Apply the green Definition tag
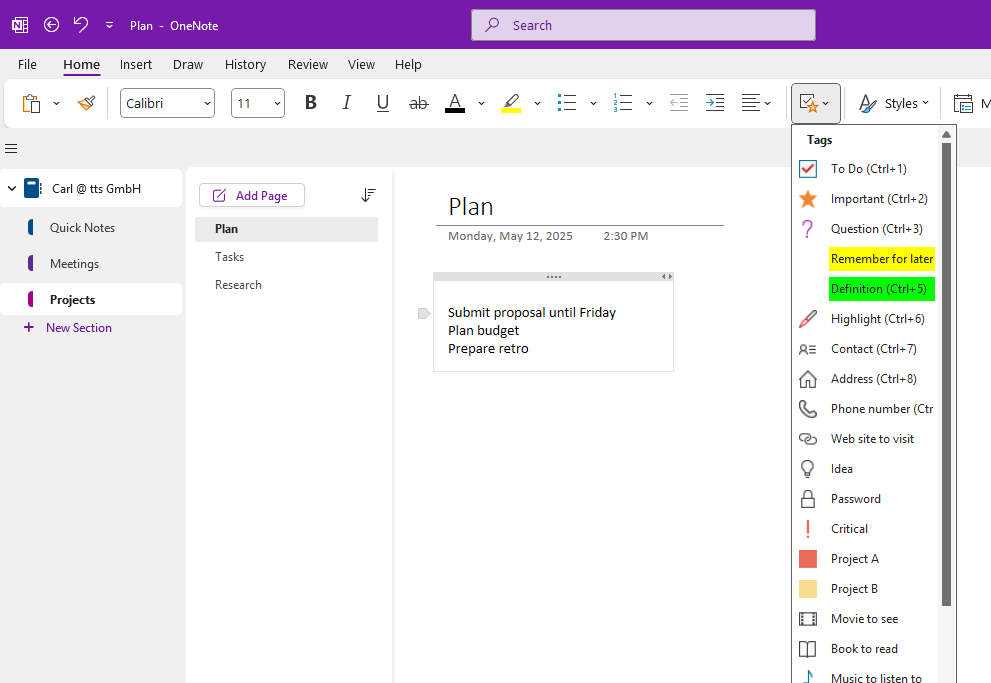This screenshot has height=683, width=991. [x=865, y=289]
